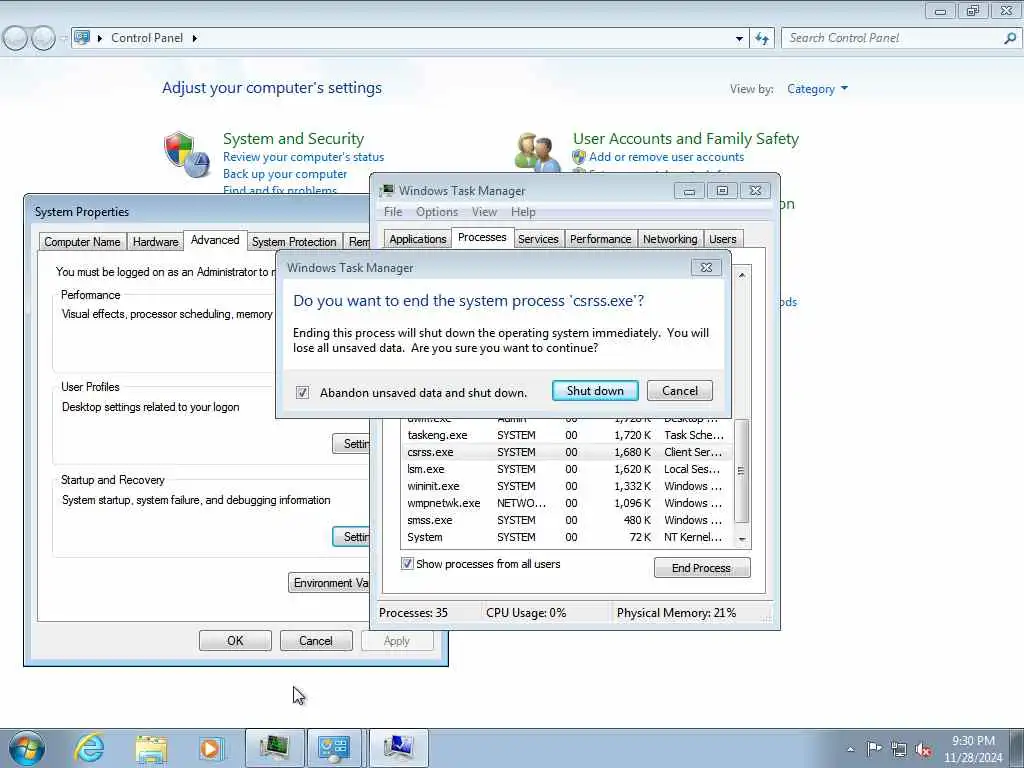Open Startup and Recovery Settings button

351,536
